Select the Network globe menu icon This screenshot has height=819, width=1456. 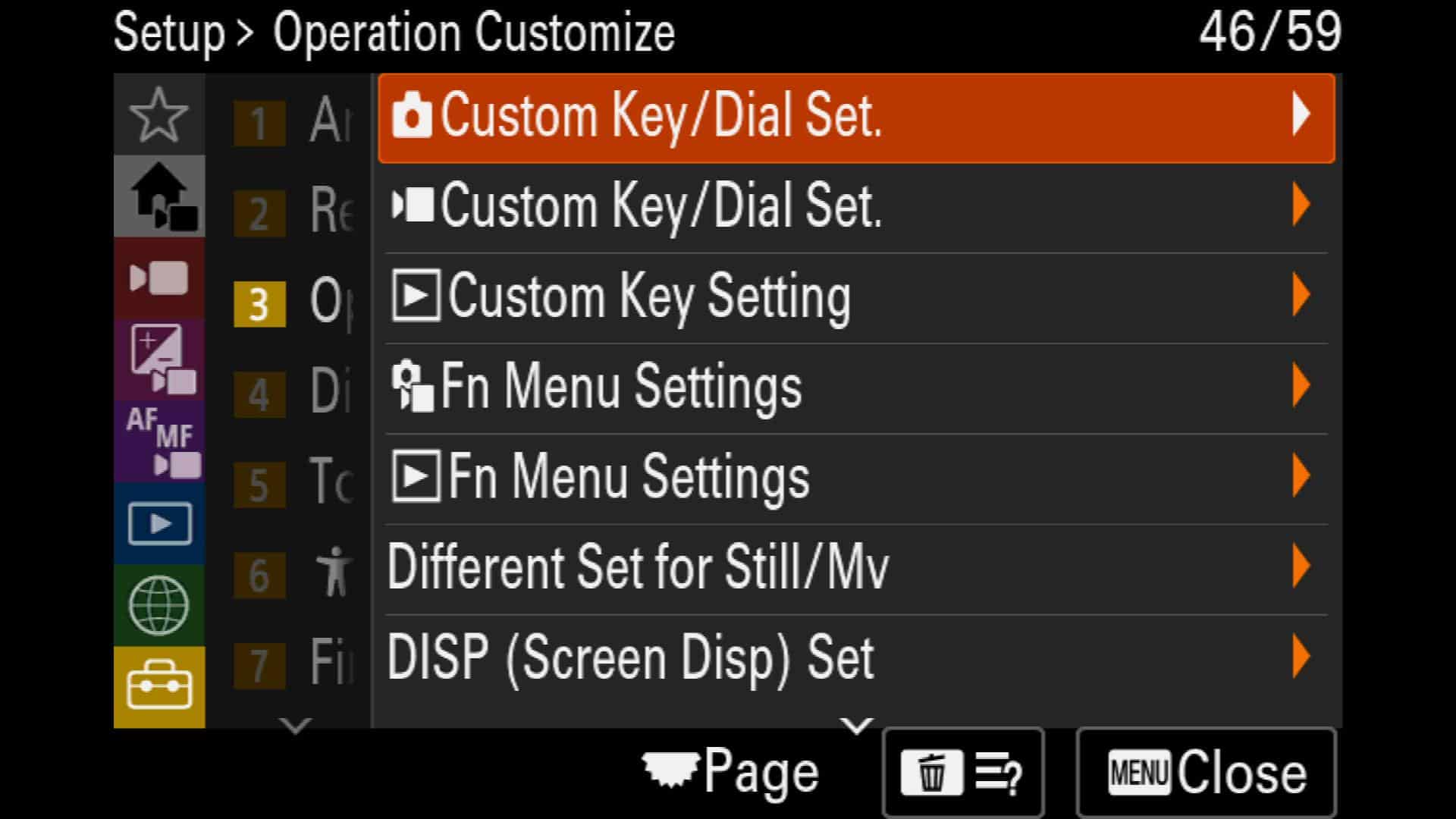coord(159,606)
